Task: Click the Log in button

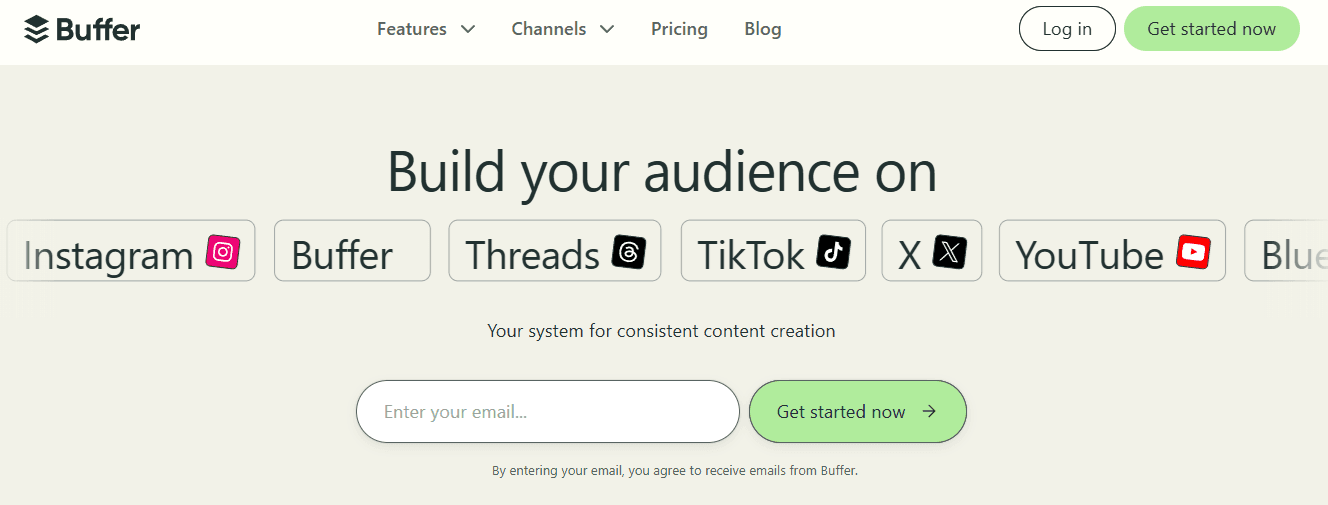Action: 1067,28
